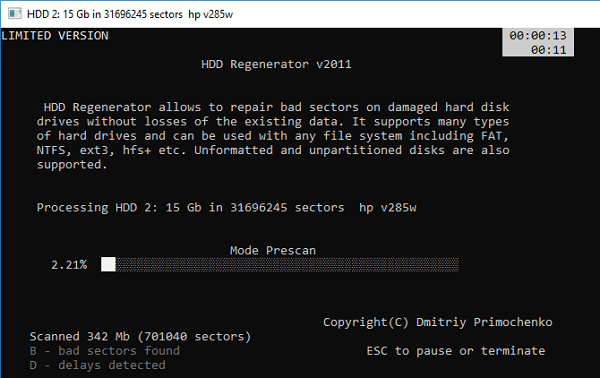
Task: Click the HDD window title bar icon
Action: point(15,14)
